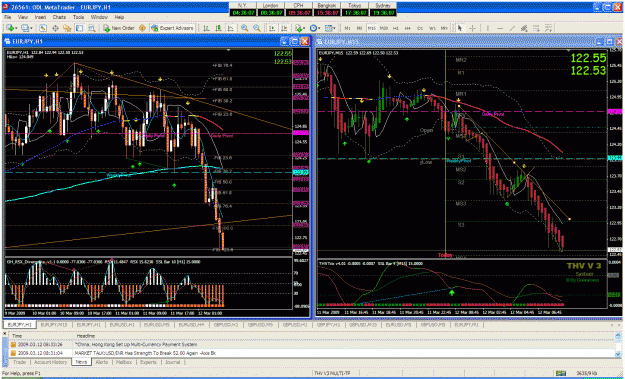
Task: Select the W1 timeframe button
Action: pos(432,28)
